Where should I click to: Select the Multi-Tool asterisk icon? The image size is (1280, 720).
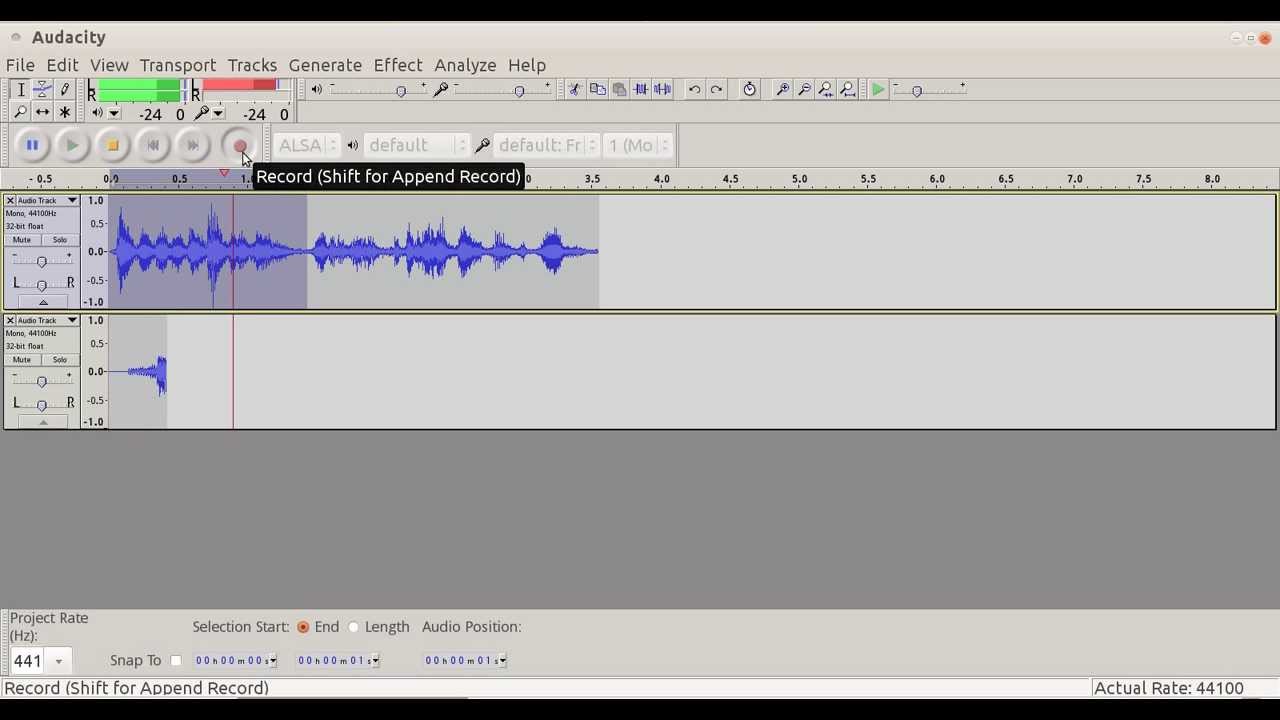[x=65, y=112]
